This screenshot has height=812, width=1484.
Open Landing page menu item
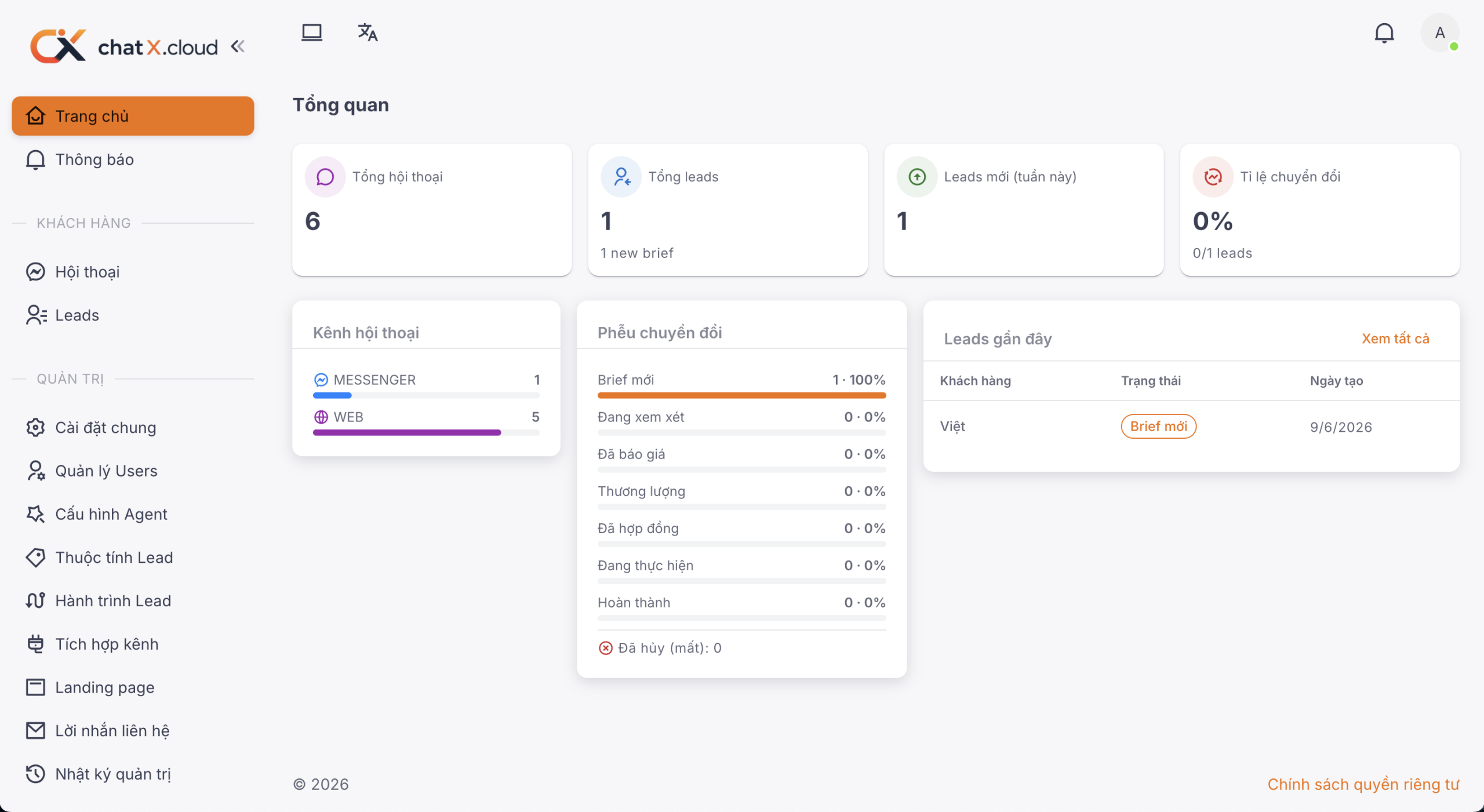click(133, 687)
